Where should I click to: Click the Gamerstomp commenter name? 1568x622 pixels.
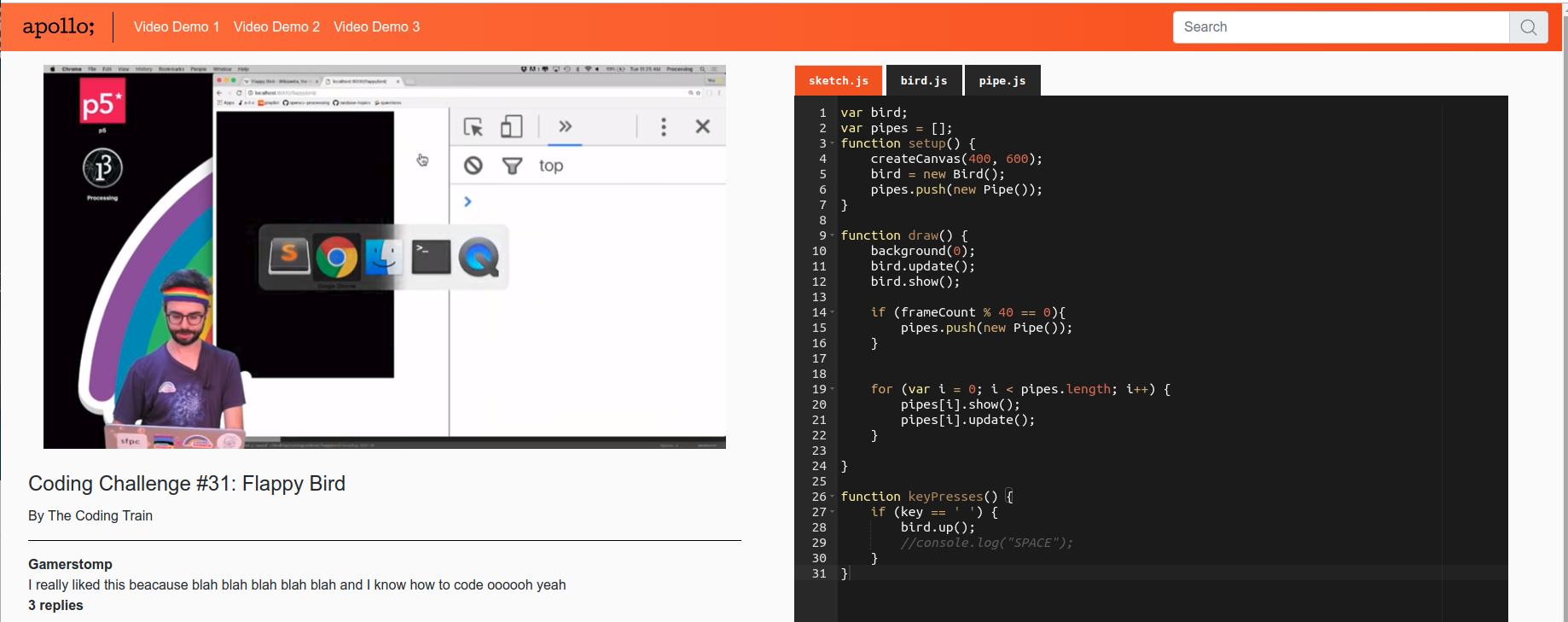point(70,564)
